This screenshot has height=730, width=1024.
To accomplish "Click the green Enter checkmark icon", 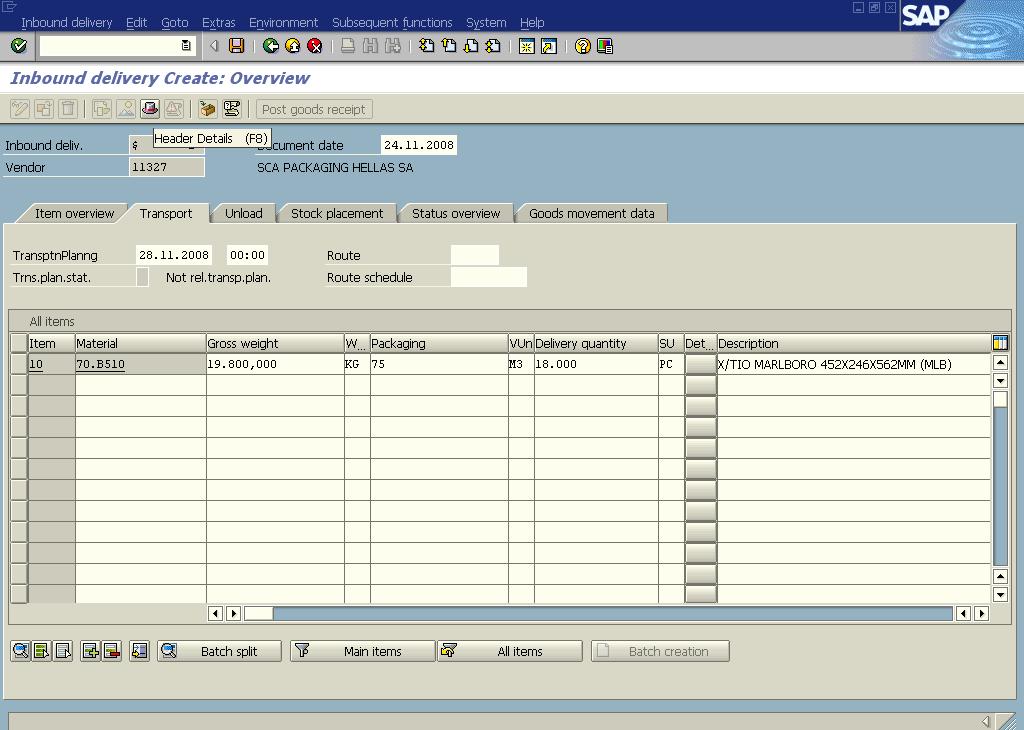I will tap(19, 46).
